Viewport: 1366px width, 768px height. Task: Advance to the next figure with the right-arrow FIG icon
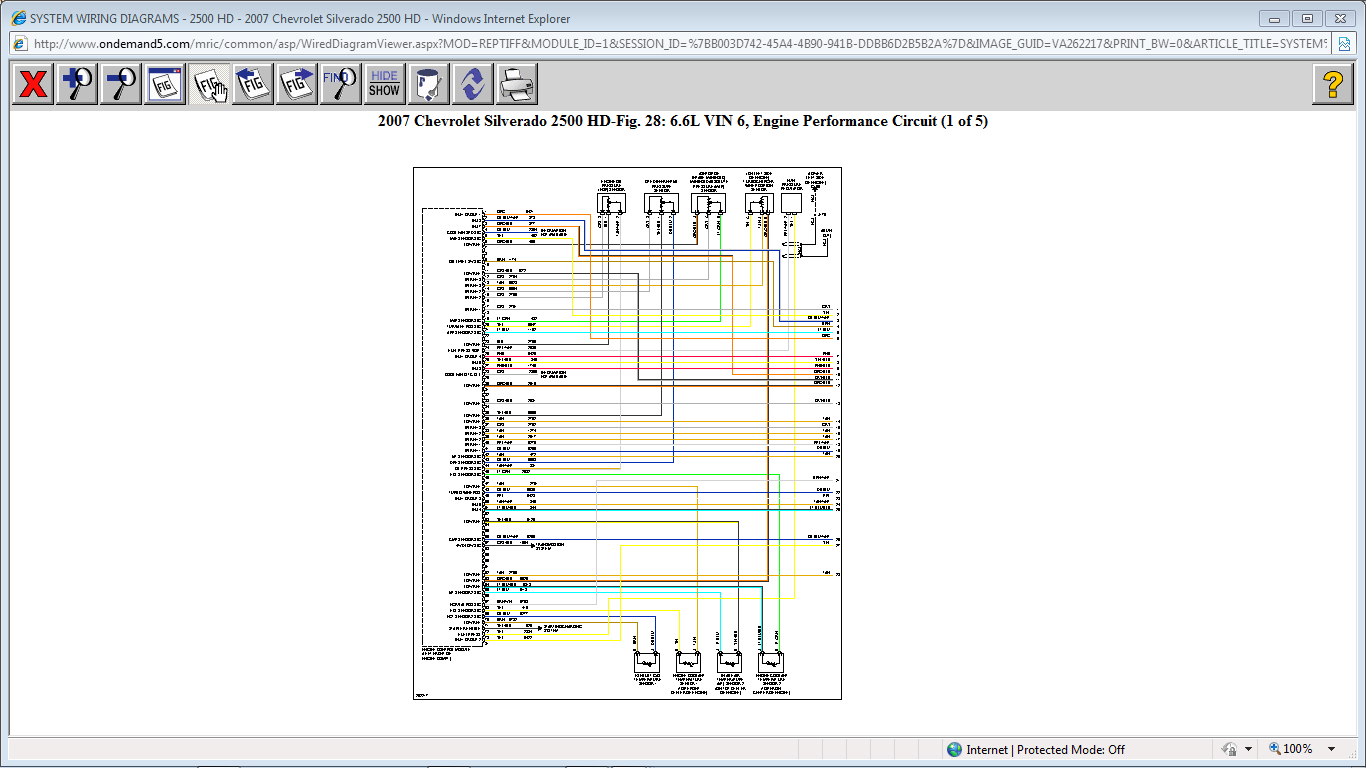pos(296,83)
